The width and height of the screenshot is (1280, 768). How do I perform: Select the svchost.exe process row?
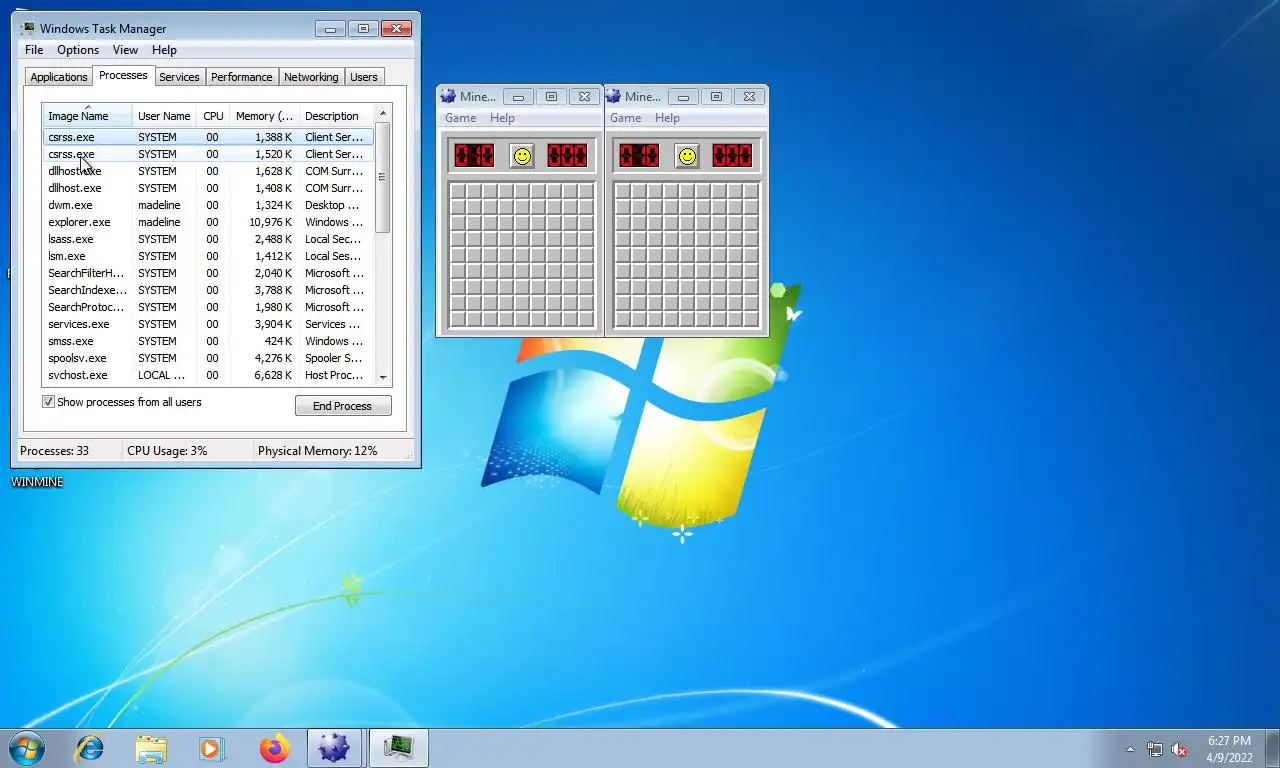(x=208, y=375)
